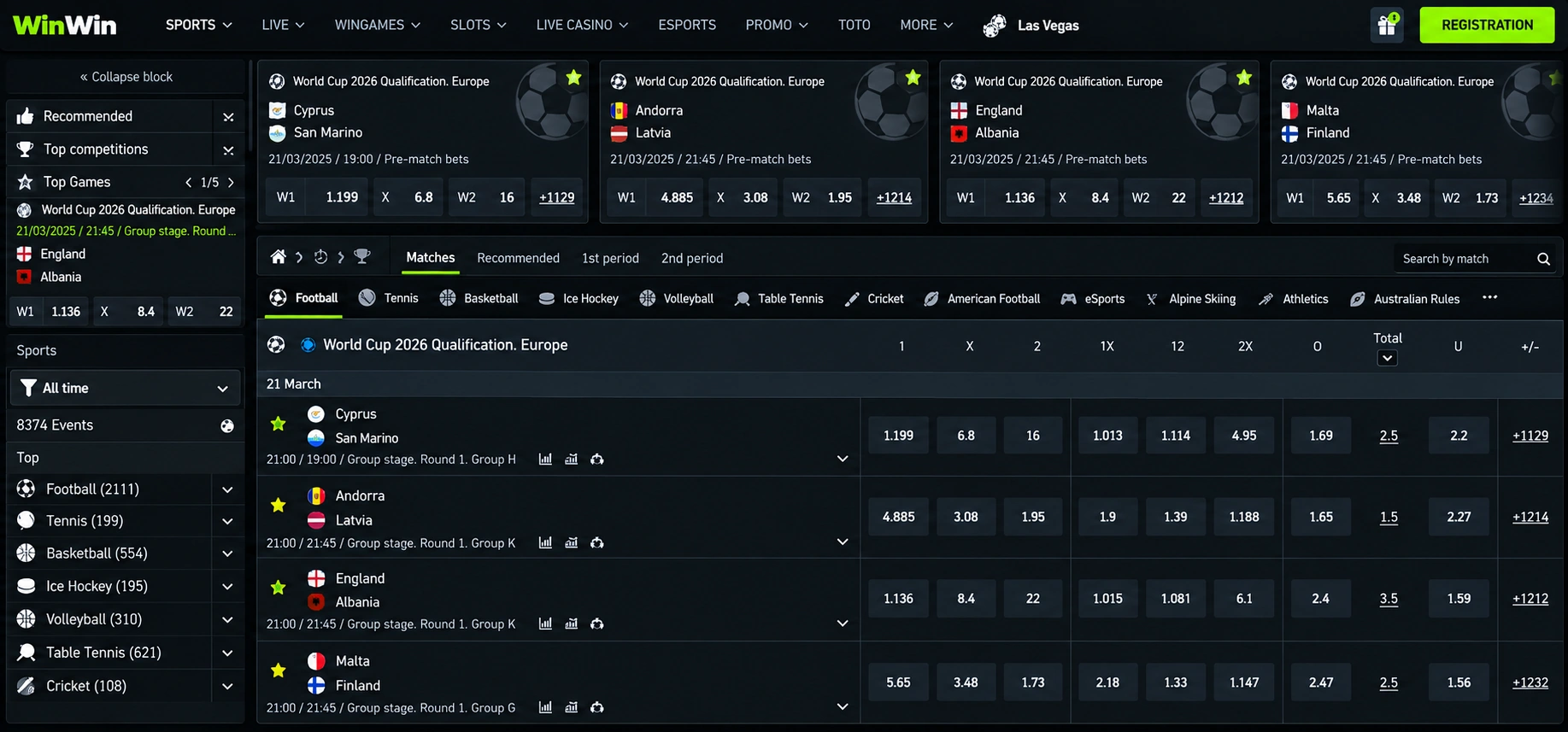Click the Top competitions trophy icon
Viewport: 1568px width, 732px height.
coord(26,149)
